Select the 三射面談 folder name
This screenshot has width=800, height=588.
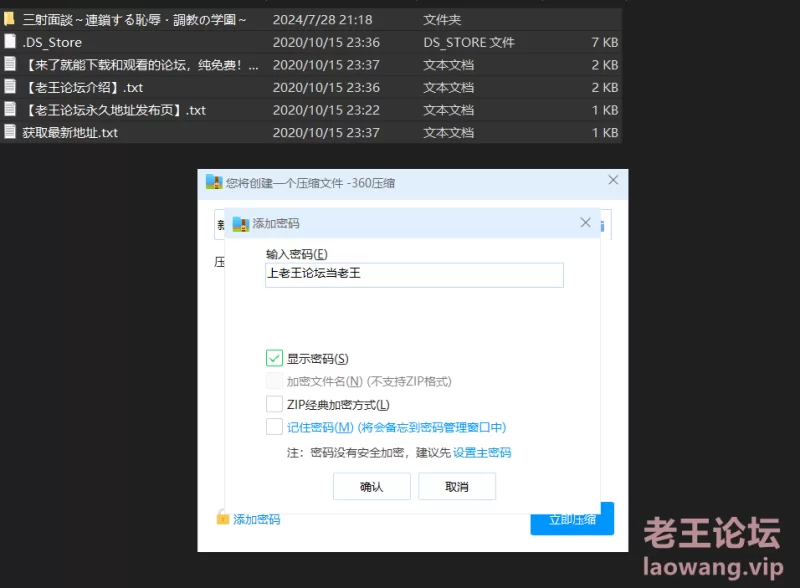(134, 20)
